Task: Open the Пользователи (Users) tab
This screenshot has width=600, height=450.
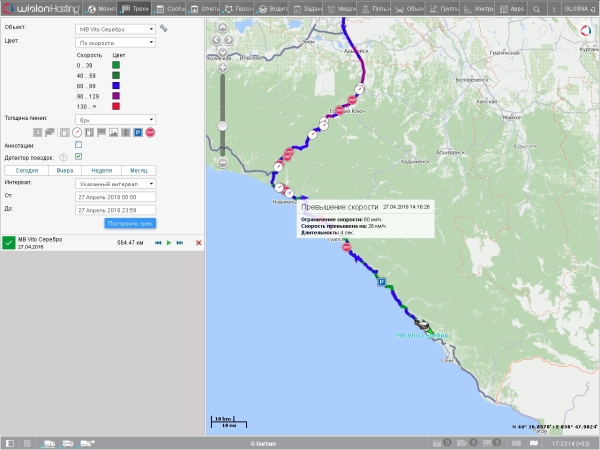Action: (x=375, y=8)
